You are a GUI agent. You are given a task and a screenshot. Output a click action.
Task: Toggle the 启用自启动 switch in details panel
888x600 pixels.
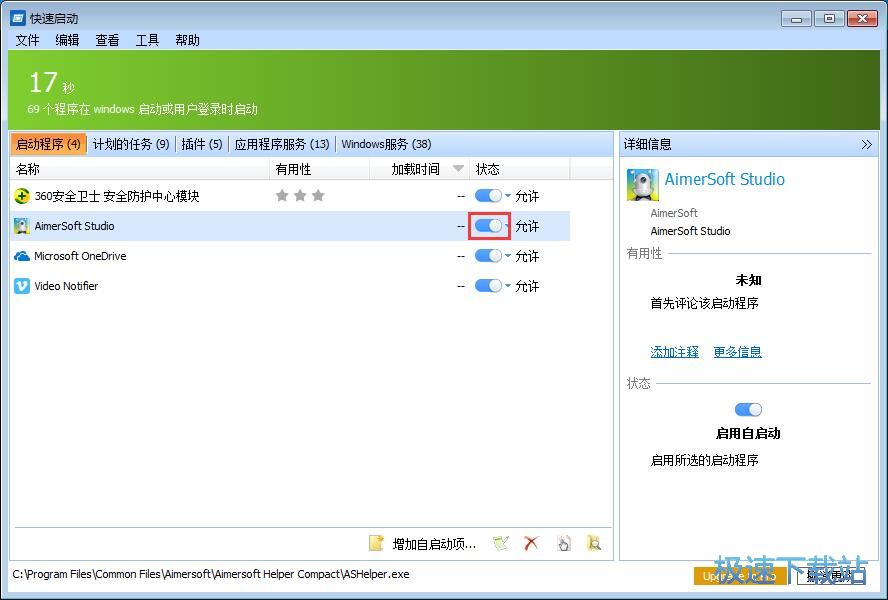point(748,410)
